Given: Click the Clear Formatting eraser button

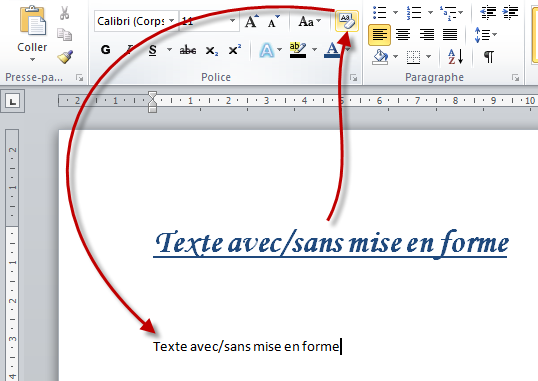Looking at the screenshot, I should [x=347, y=21].
